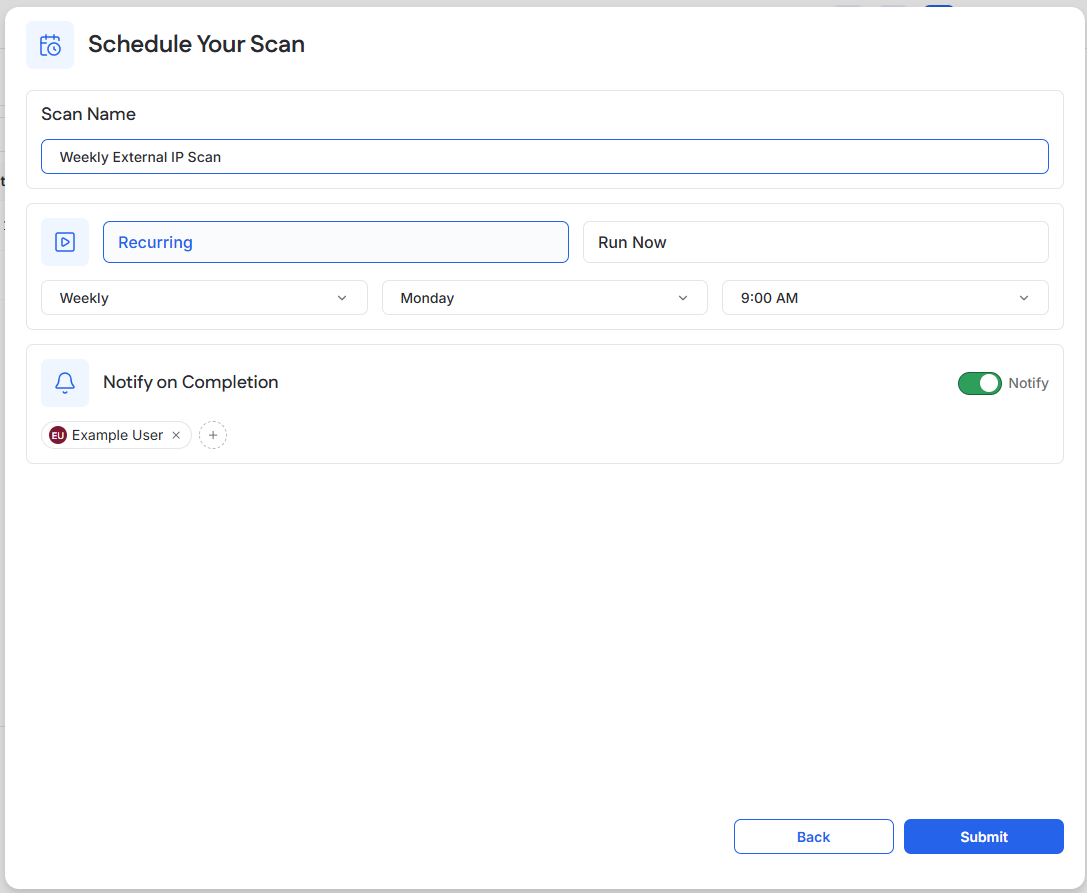Click the EU avatar on Example User chip
Viewport: 1087px width, 893px height.
pyautogui.click(x=58, y=435)
